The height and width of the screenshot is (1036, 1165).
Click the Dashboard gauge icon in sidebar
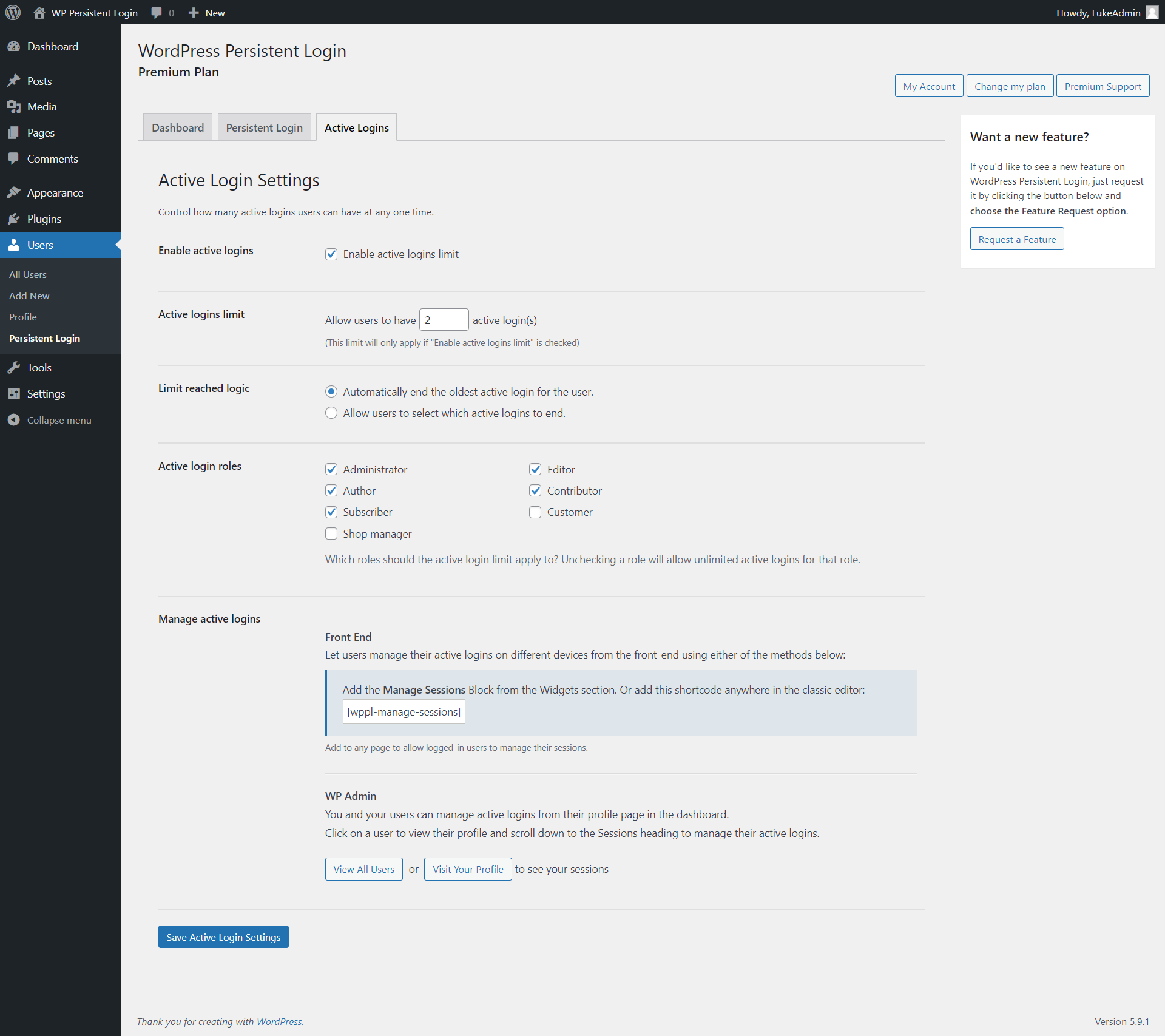pos(13,47)
